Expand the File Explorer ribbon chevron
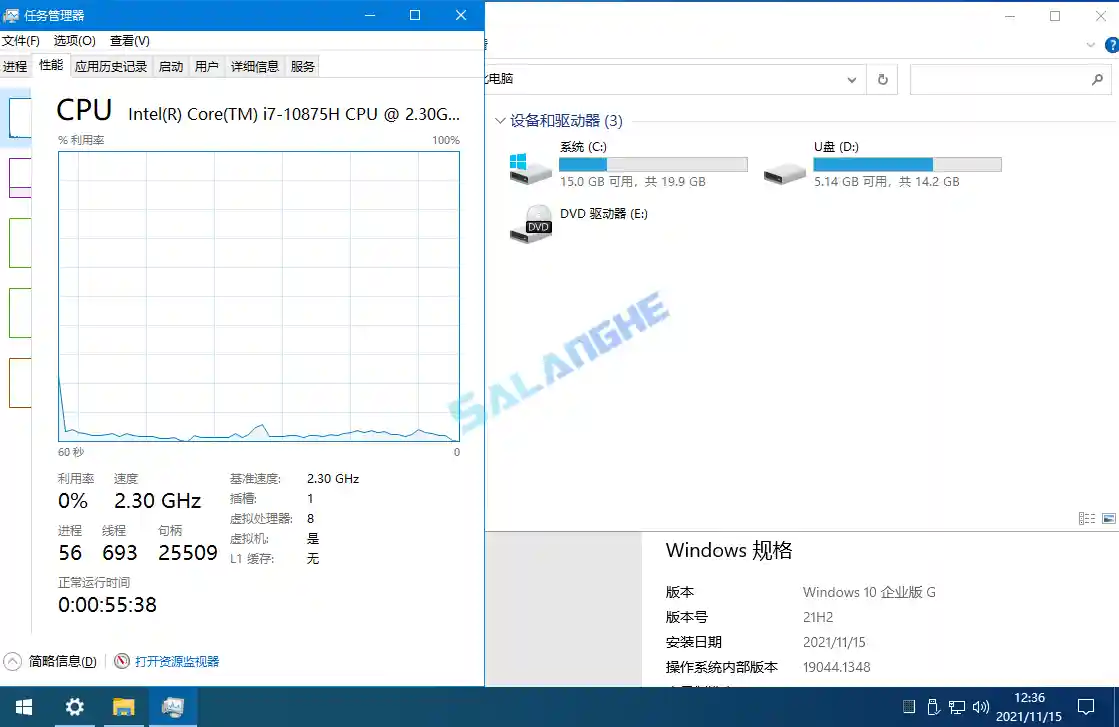Viewport: 1119px width, 727px height. pos(1090,44)
